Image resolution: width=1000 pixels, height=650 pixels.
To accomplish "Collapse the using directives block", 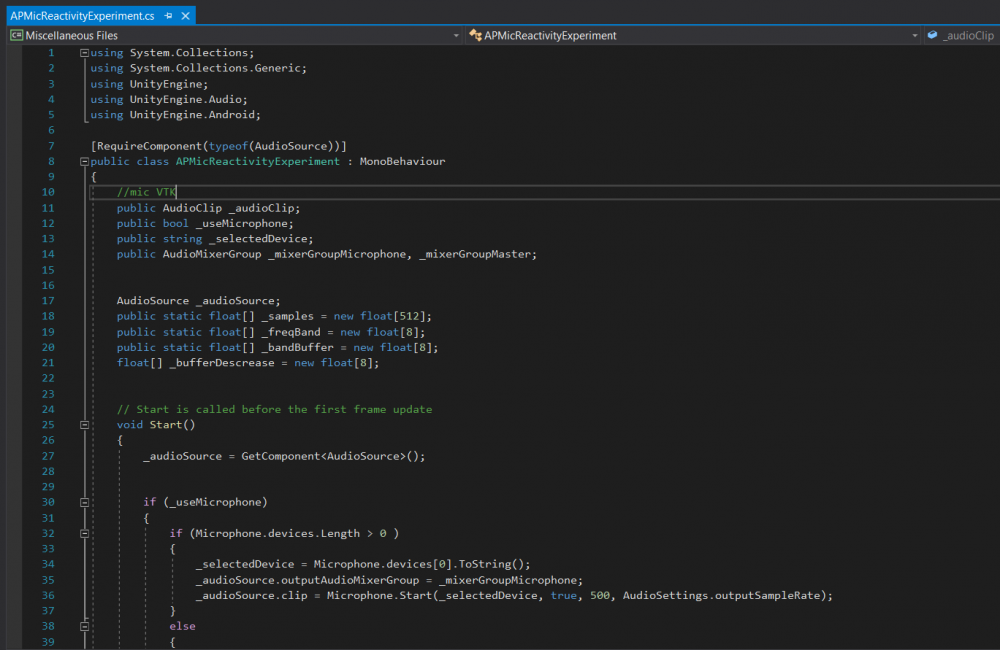I will pyautogui.click(x=84, y=53).
